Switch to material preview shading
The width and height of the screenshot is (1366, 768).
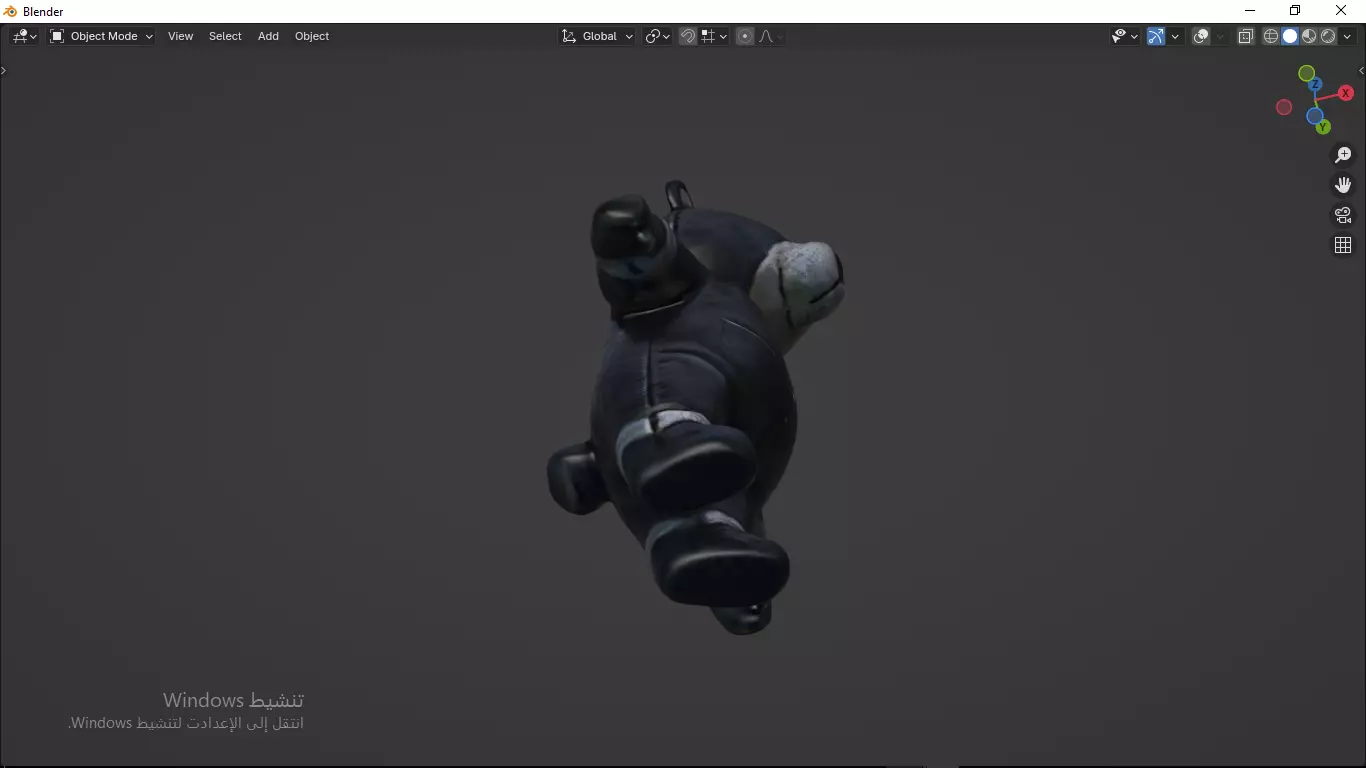(x=1309, y=36)
